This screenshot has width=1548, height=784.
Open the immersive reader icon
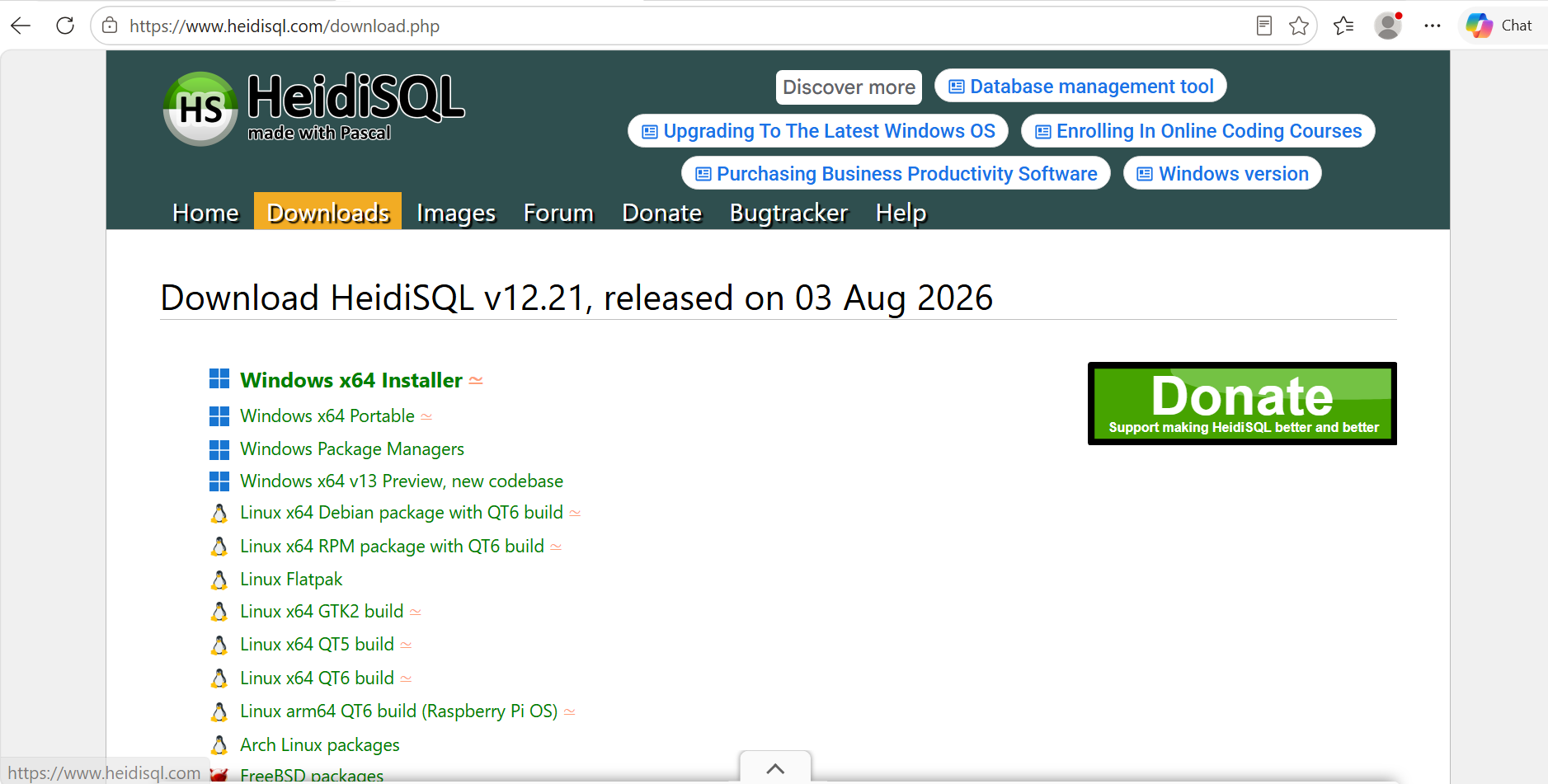(1264, 26)
